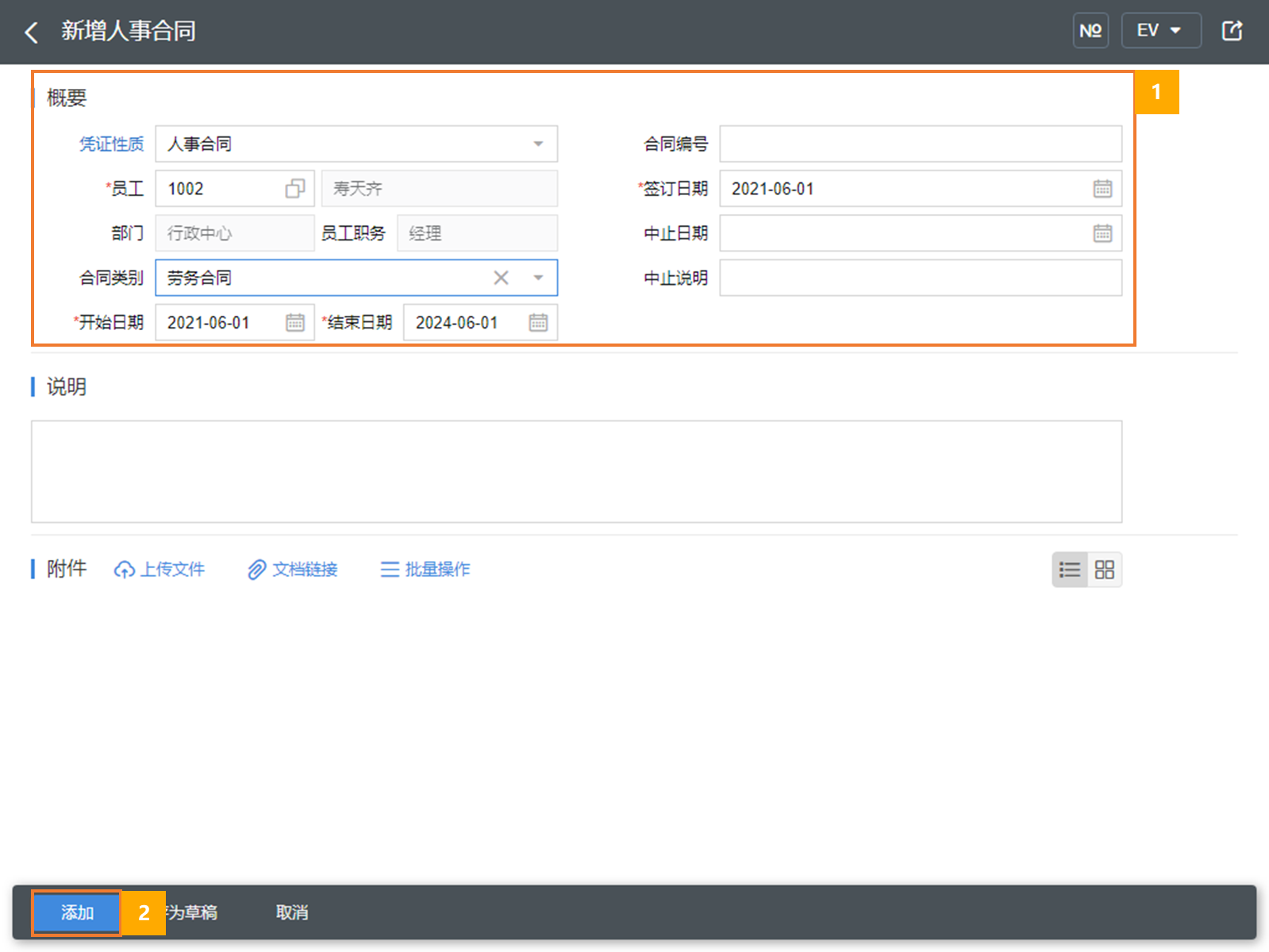Focus the 员工 code field 1002

tap(235, 189)
